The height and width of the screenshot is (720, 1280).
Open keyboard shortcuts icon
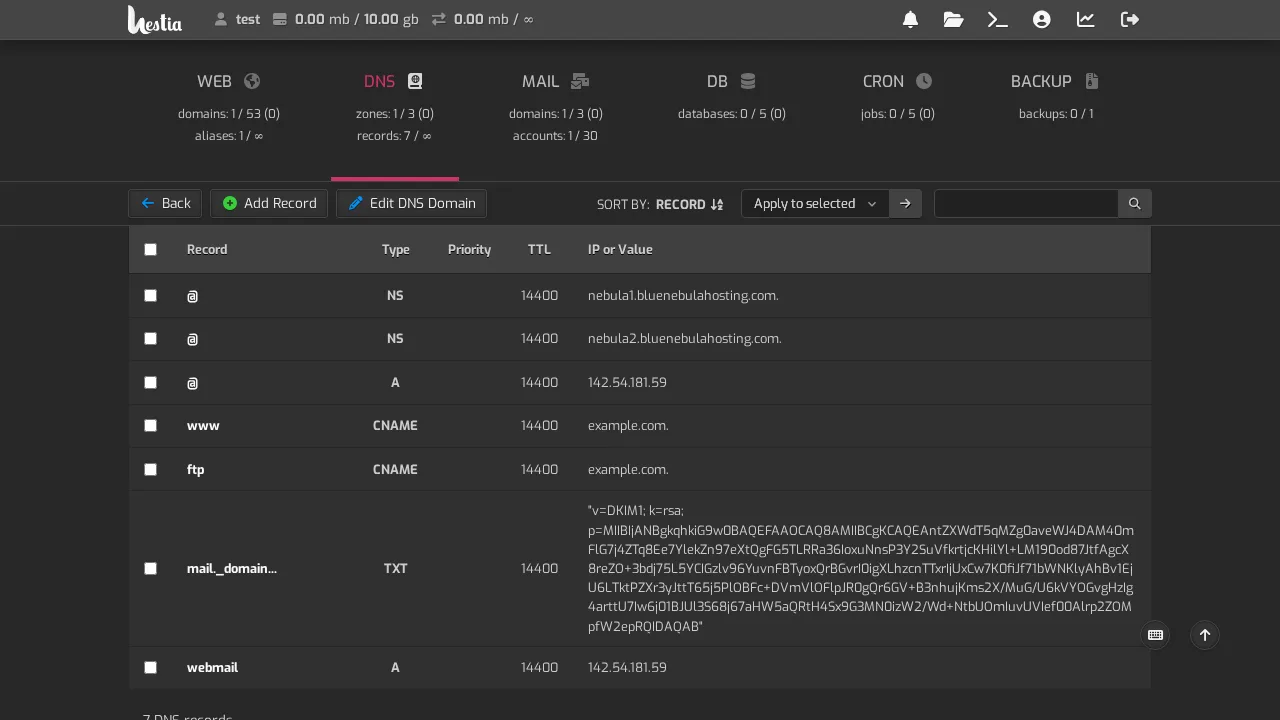pyautogui.click(x=1156, y=635)
